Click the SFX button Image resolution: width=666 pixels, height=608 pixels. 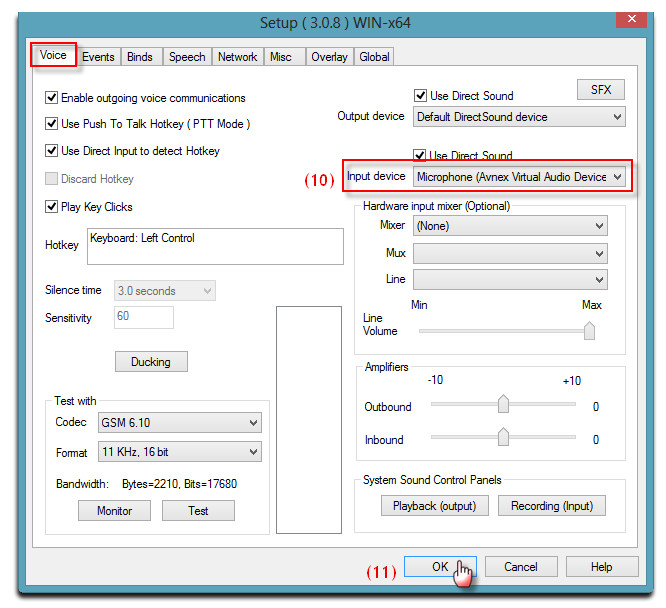(601, 90)
